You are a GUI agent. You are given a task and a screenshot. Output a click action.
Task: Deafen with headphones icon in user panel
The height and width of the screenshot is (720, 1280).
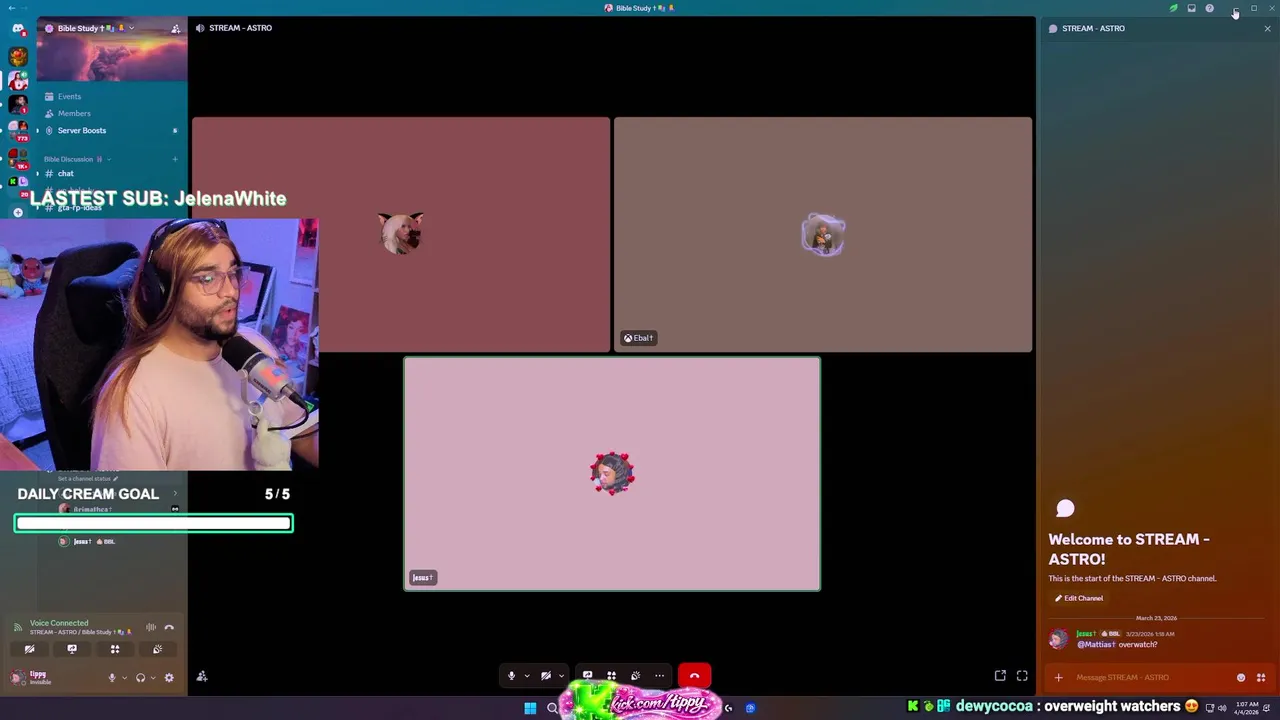(140, 677)
